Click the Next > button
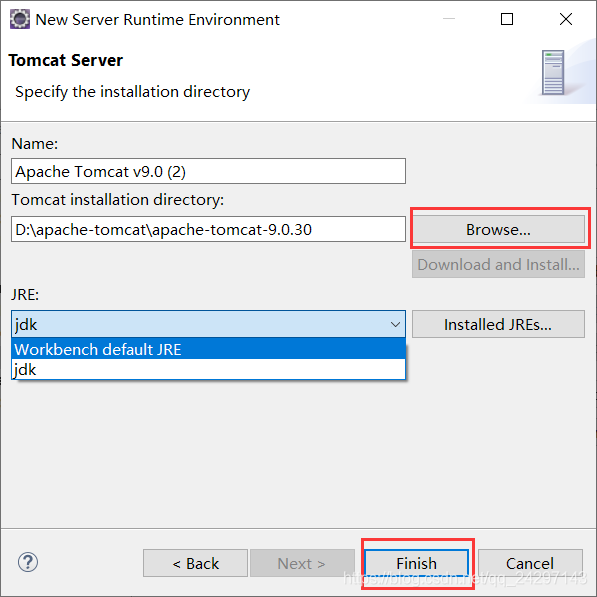Screen dimensions: 597x597 point(302,563)
